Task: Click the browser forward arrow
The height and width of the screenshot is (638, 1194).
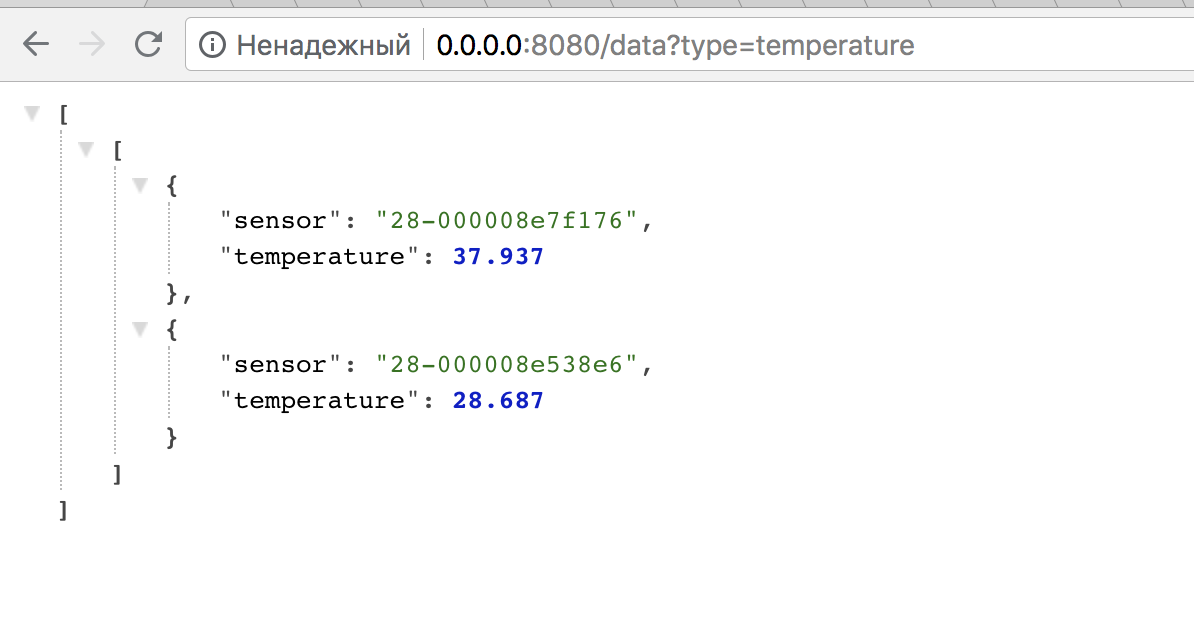Action: pyautogui.click(x=92, y=45)
